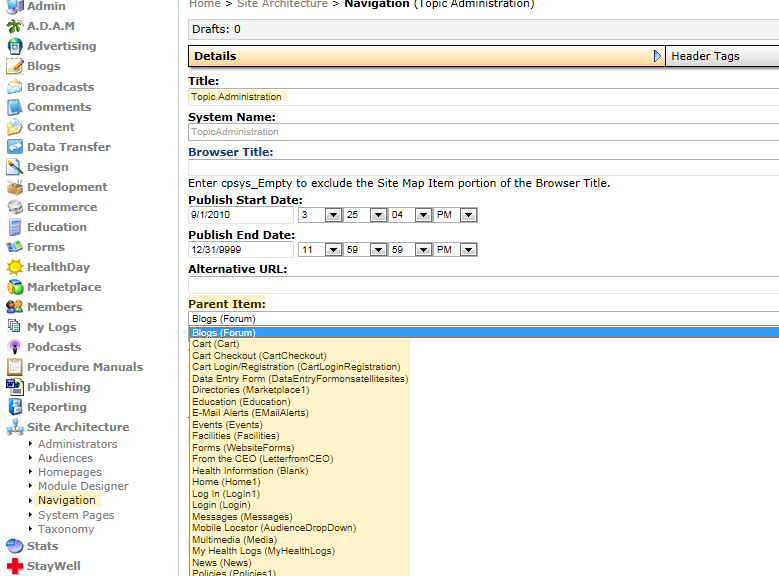
Task: Click the Stats sidebar icon
Action: [14, 546]
